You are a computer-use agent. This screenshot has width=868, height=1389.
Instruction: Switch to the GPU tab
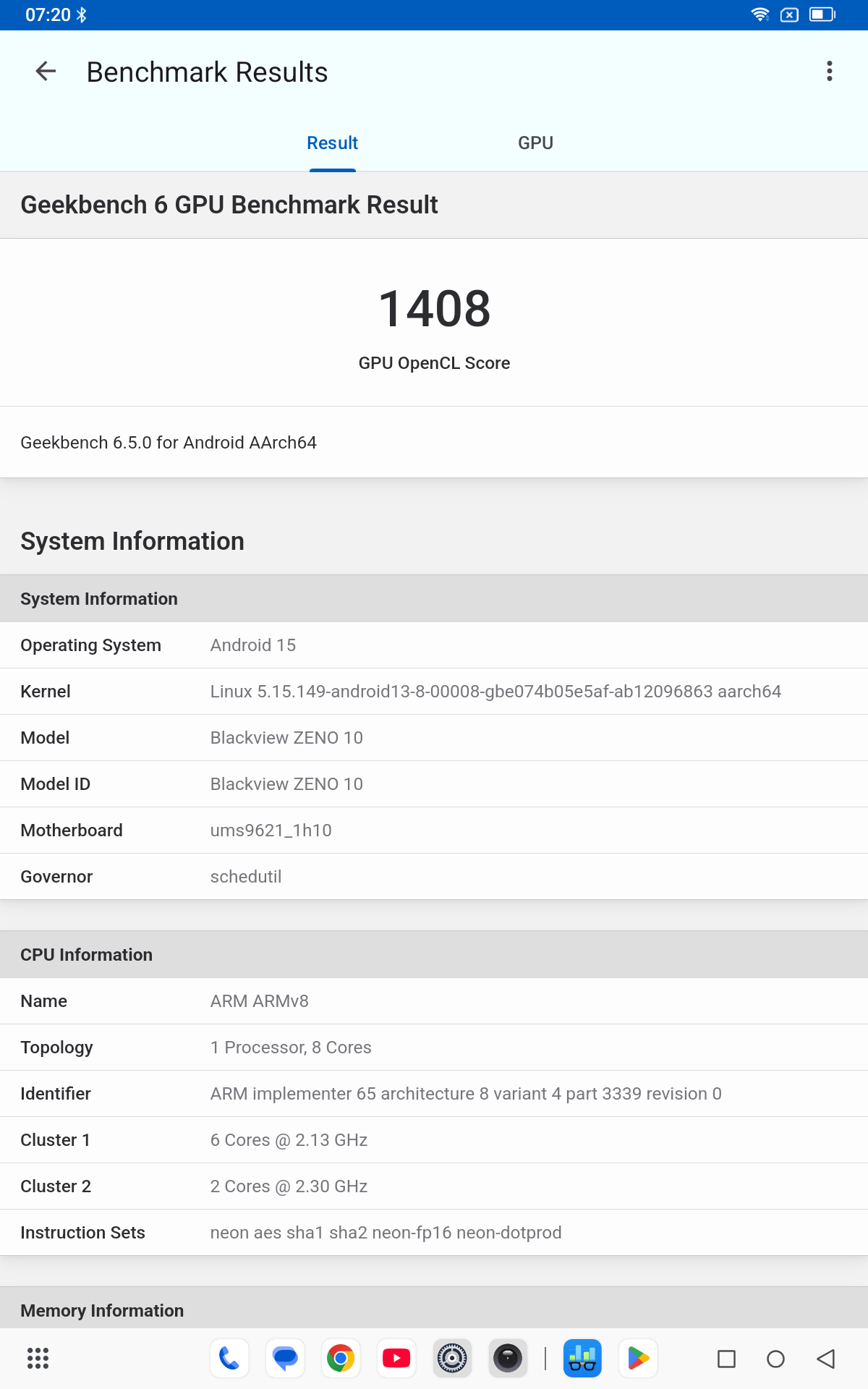point(535,143)
